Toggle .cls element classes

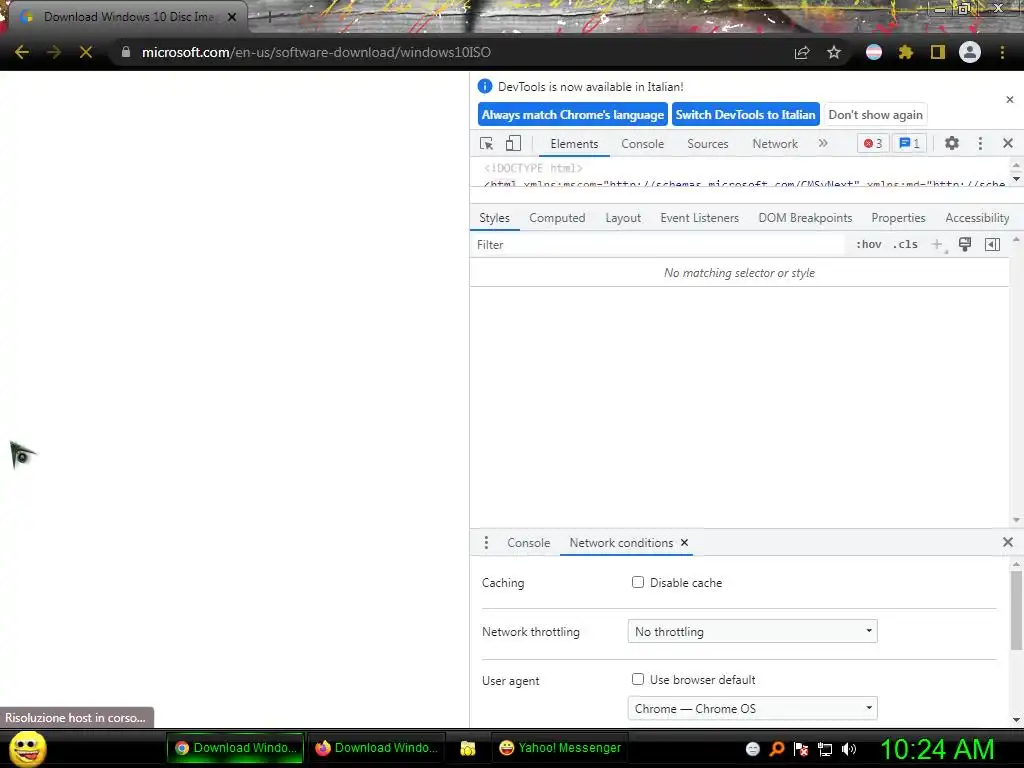click(905, 244)
